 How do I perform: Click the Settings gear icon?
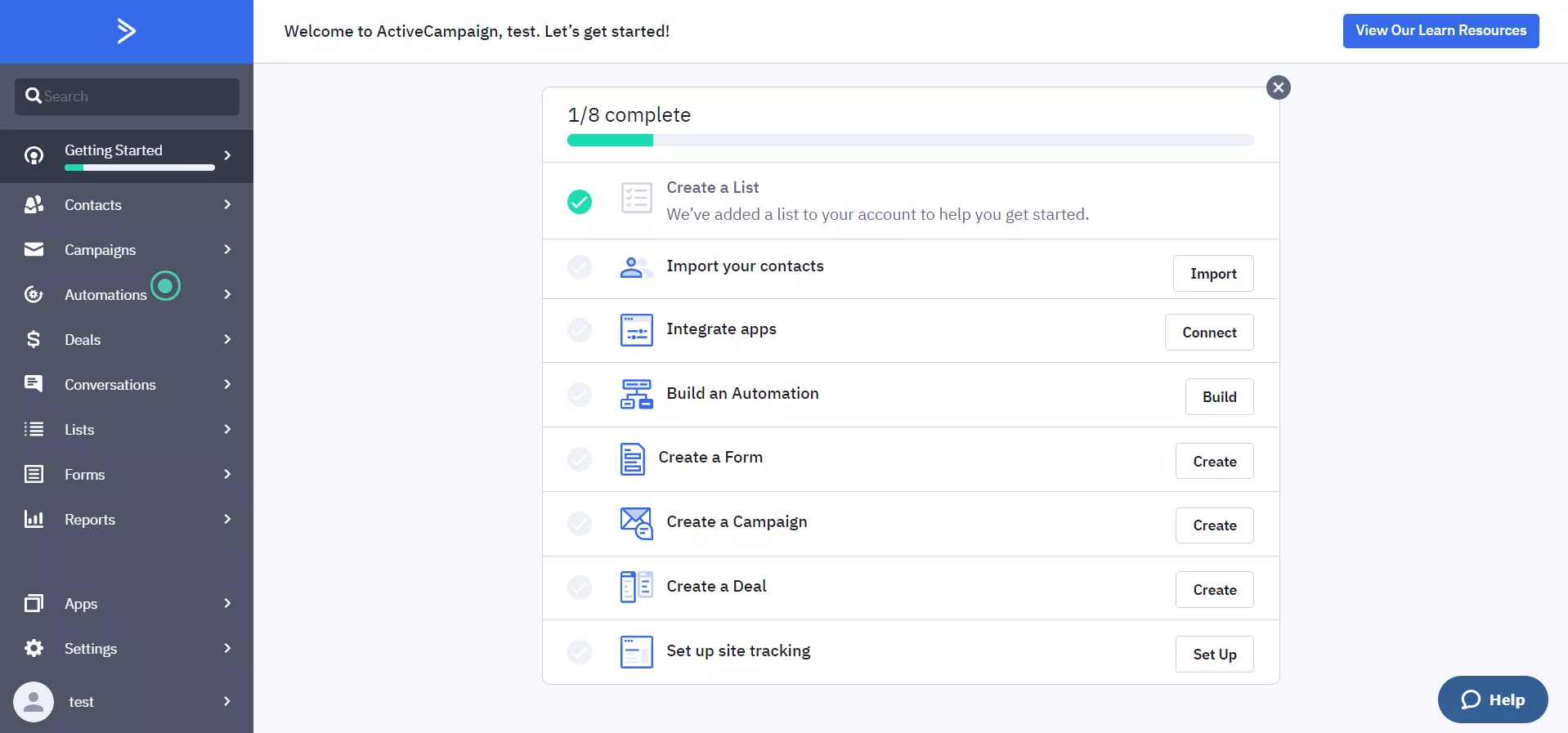(34, 648)
